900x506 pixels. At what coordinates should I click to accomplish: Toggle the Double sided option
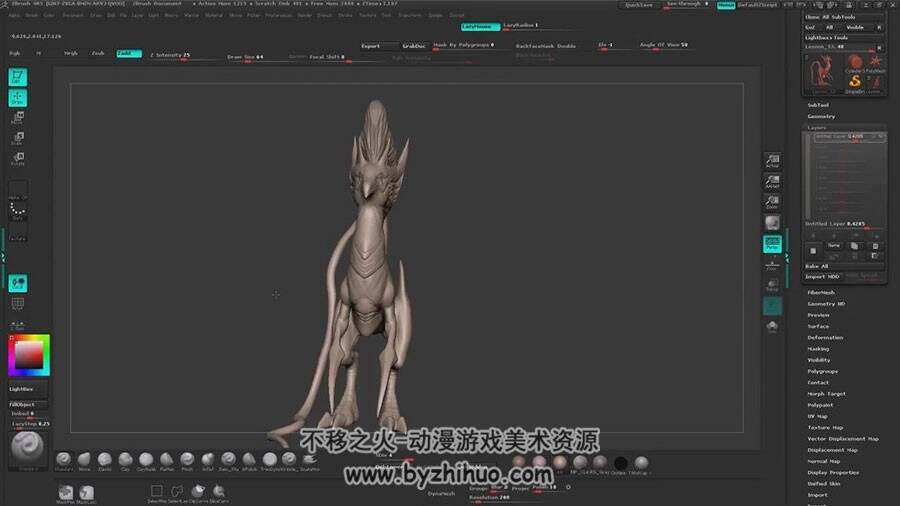567,46
